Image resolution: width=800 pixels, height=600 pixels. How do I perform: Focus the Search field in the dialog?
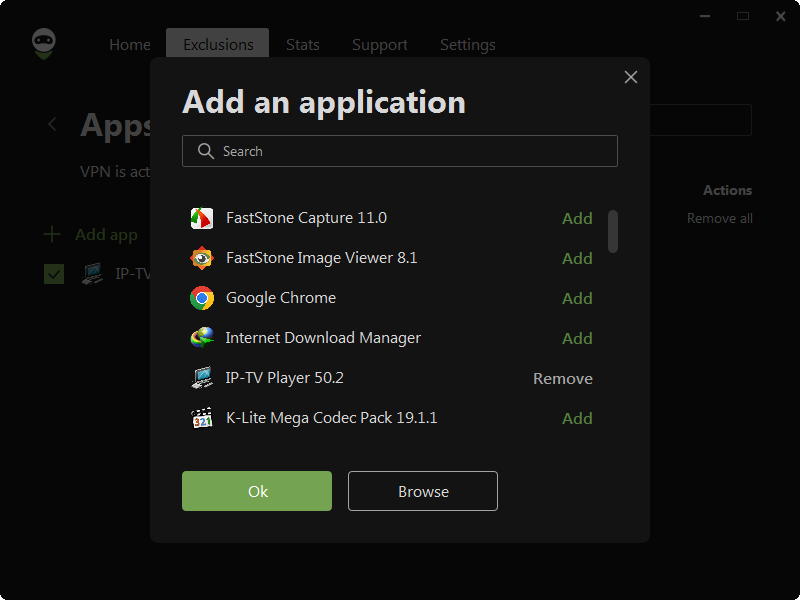click(x=400, y=151)
